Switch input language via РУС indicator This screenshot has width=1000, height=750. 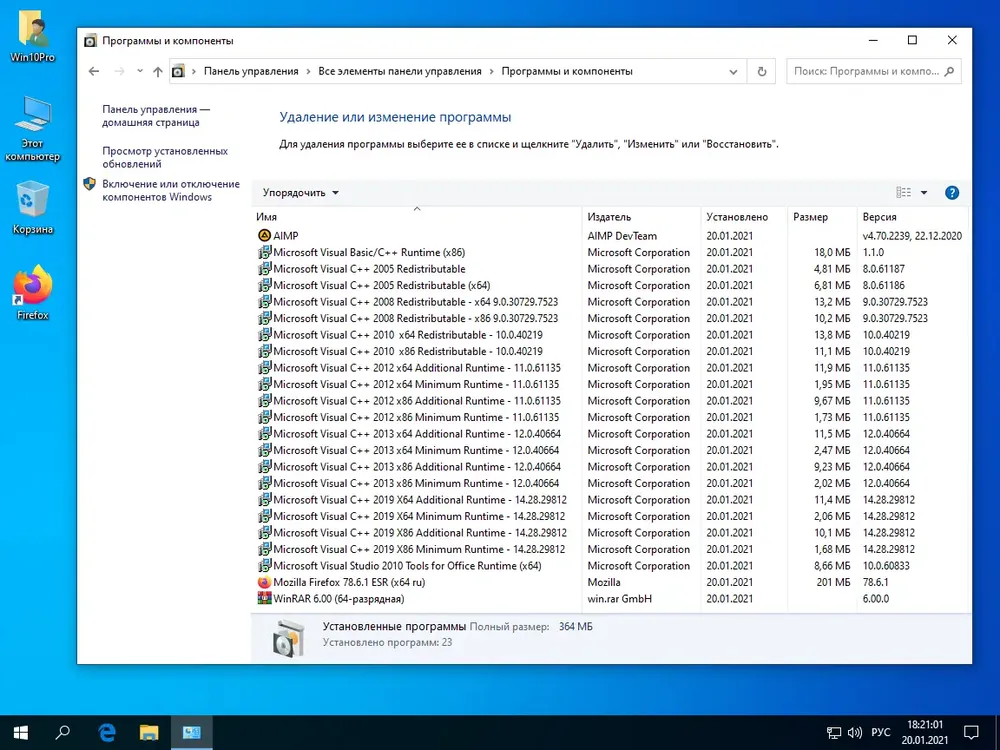[x=881, y=732]
